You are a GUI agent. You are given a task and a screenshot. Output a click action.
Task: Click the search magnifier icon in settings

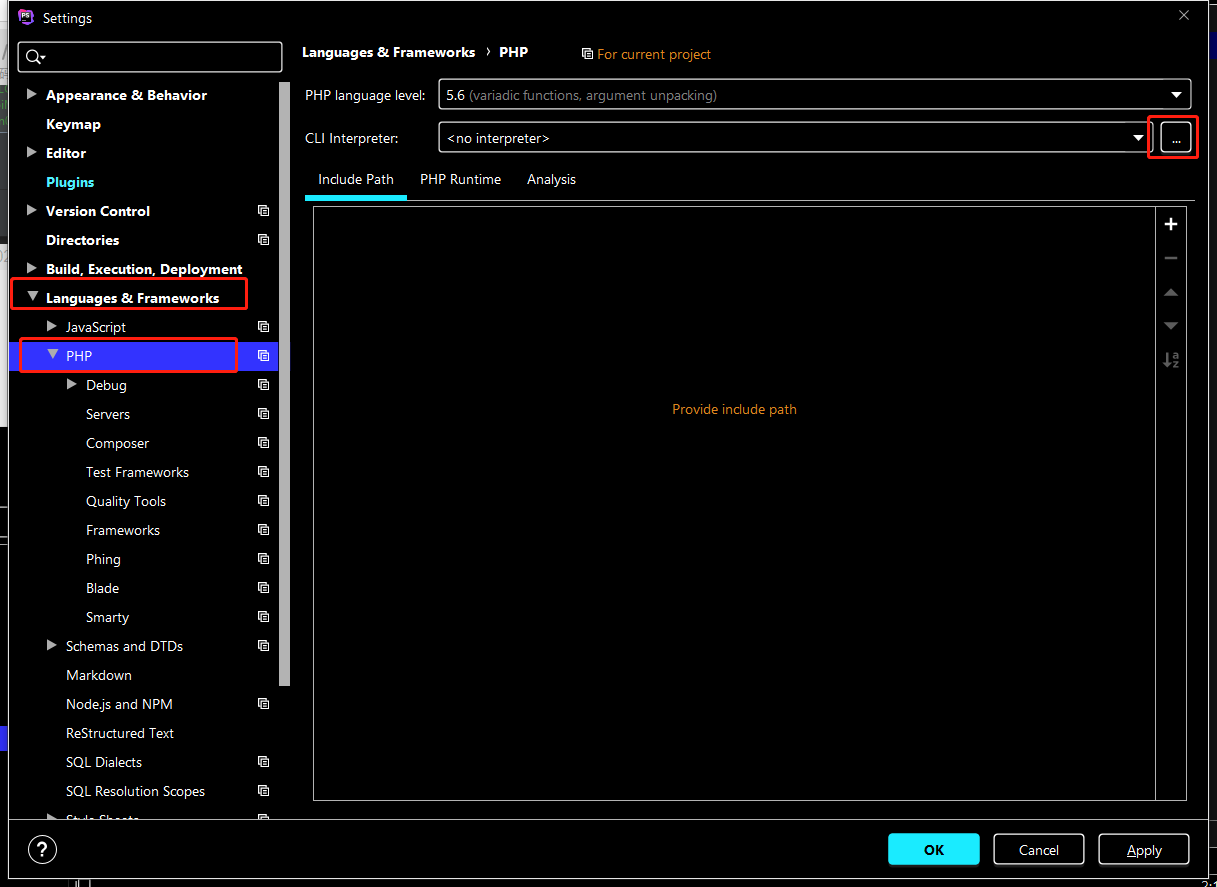(x=35, y=57)
